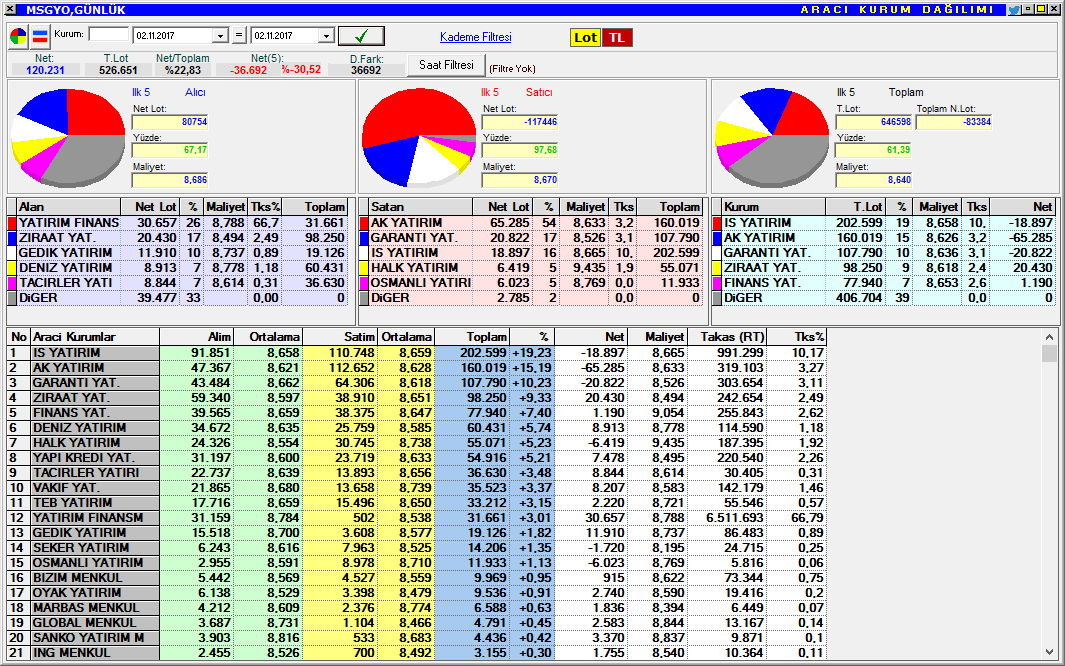Click magenta swatch beside FINANS YAT. in Kurum table
This screenshot has width=1065, height=666.
coord(717,282)
